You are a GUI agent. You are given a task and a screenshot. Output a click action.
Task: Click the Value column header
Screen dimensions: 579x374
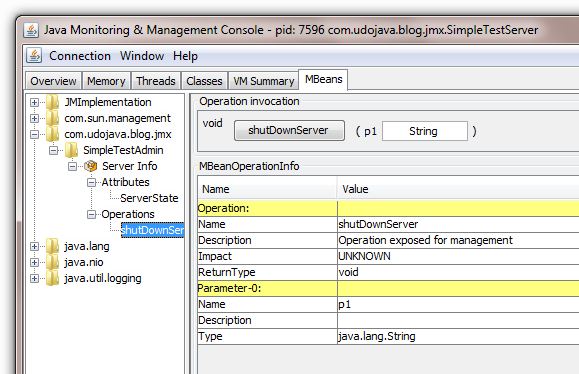[458, 189]
